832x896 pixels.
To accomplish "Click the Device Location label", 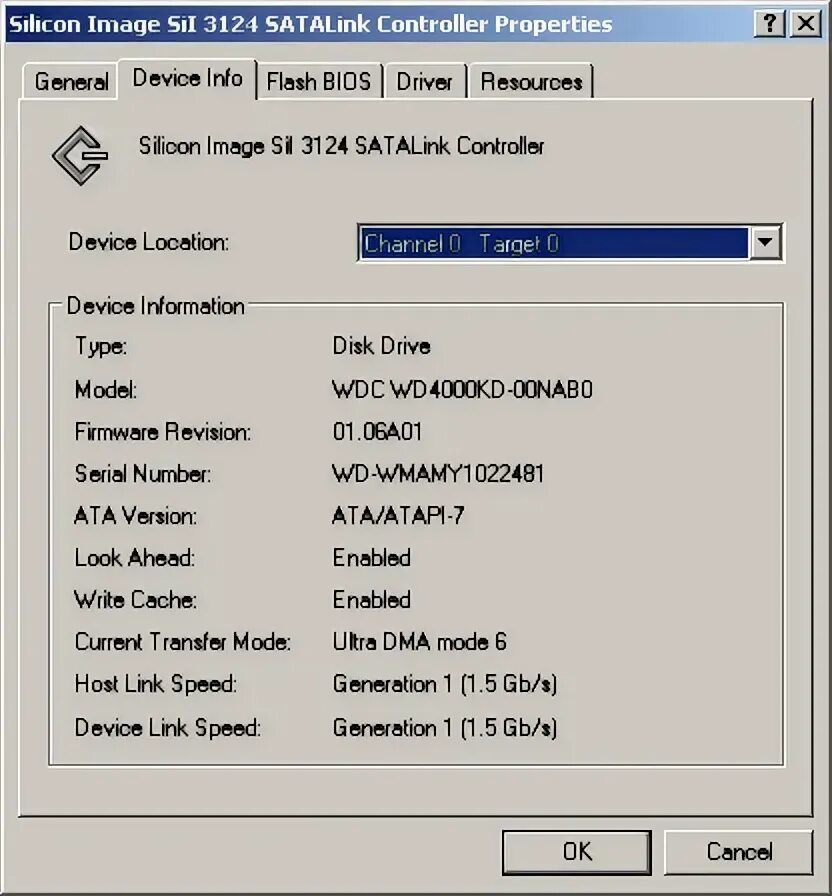I will coord(149,242).
